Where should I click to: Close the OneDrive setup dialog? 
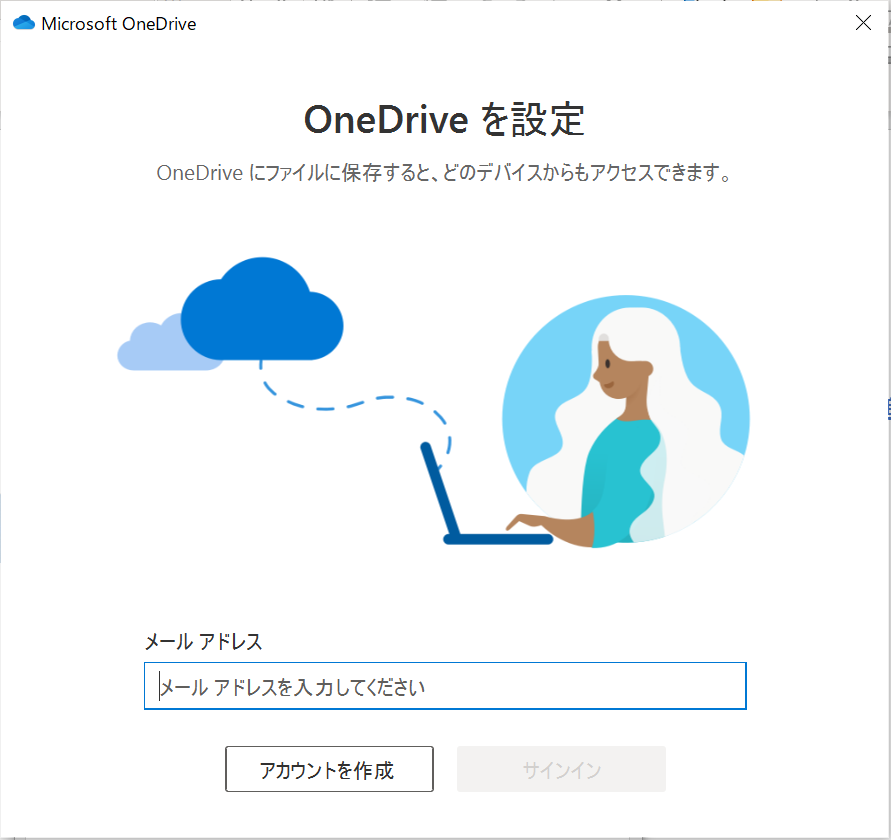coord(863,23)
